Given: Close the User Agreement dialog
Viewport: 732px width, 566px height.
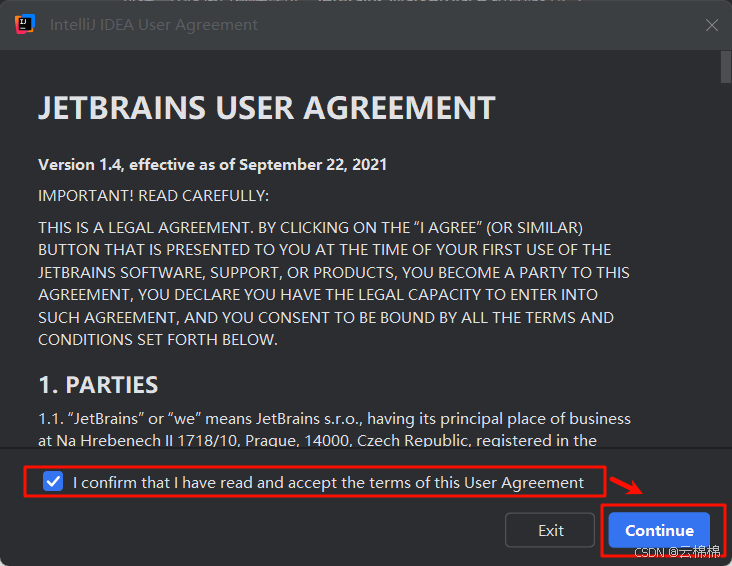Looking at the screenshot, I should click(x=711, y=25).
